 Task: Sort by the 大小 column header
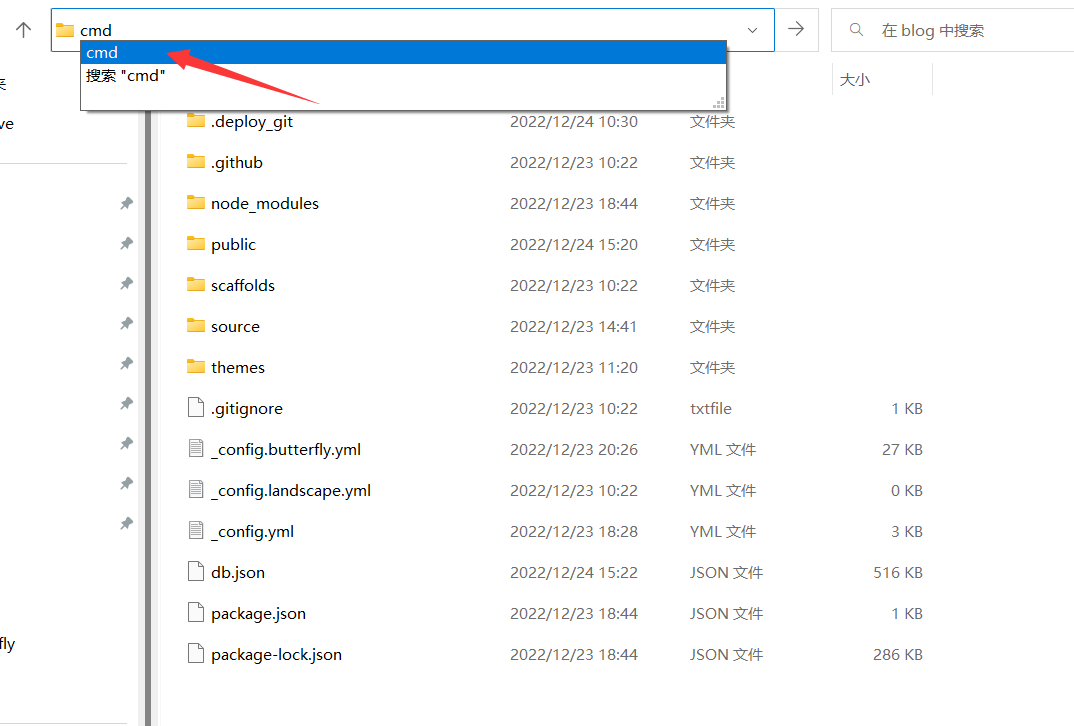click(x=855, y=79)
